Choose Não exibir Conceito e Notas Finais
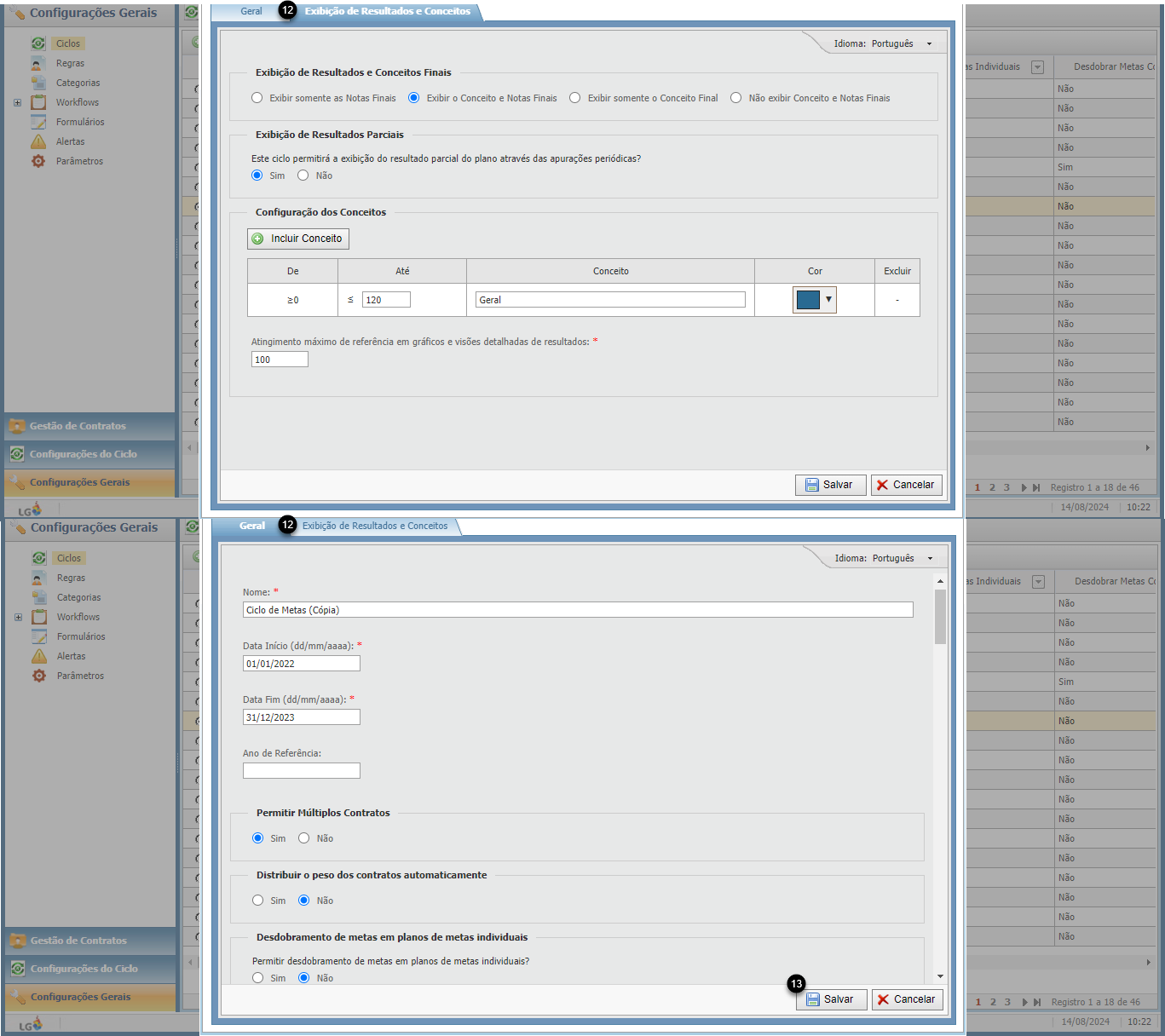This screenshot has width=1165, height=1036. pos(736,98)
